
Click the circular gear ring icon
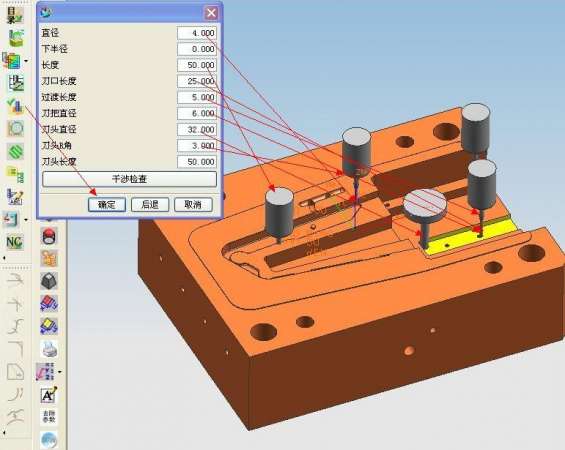(x=15, y=128)
